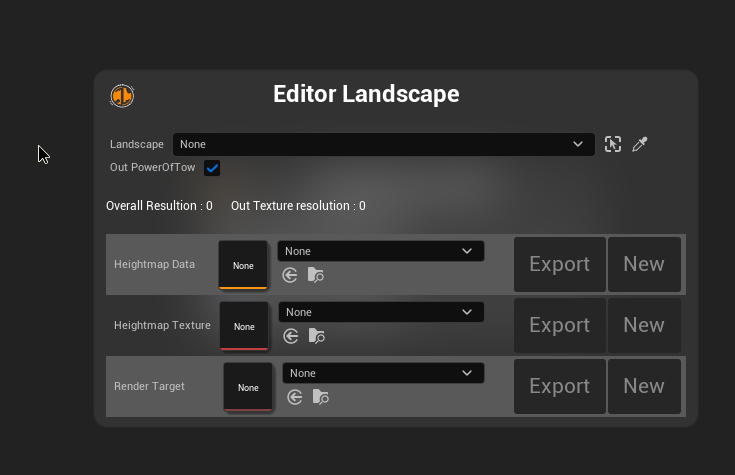Expand the Render Target asset dropdown
735x475 pixels.
383,373
